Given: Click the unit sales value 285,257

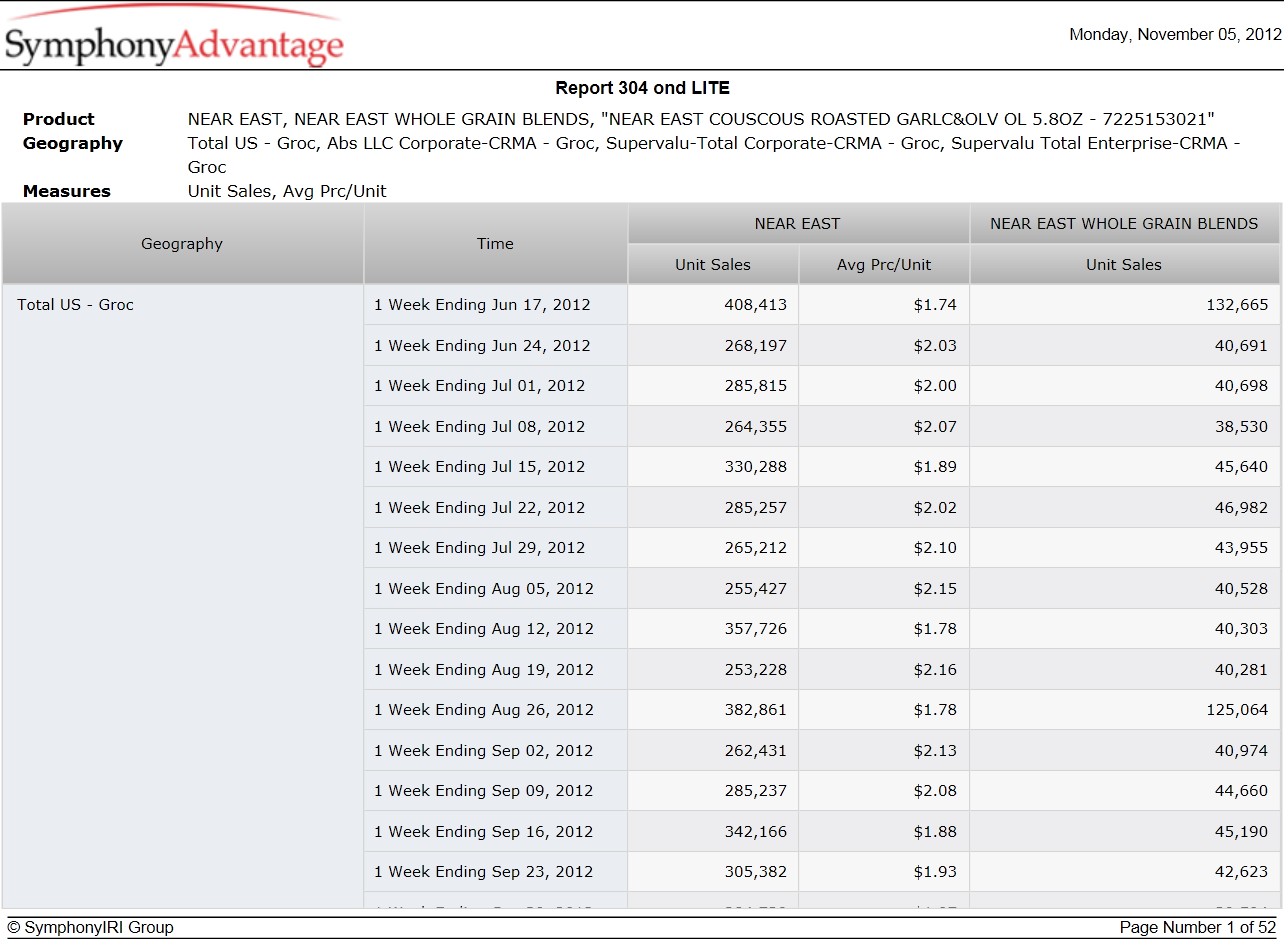Looking at the screenshot, I should (756, 508).
